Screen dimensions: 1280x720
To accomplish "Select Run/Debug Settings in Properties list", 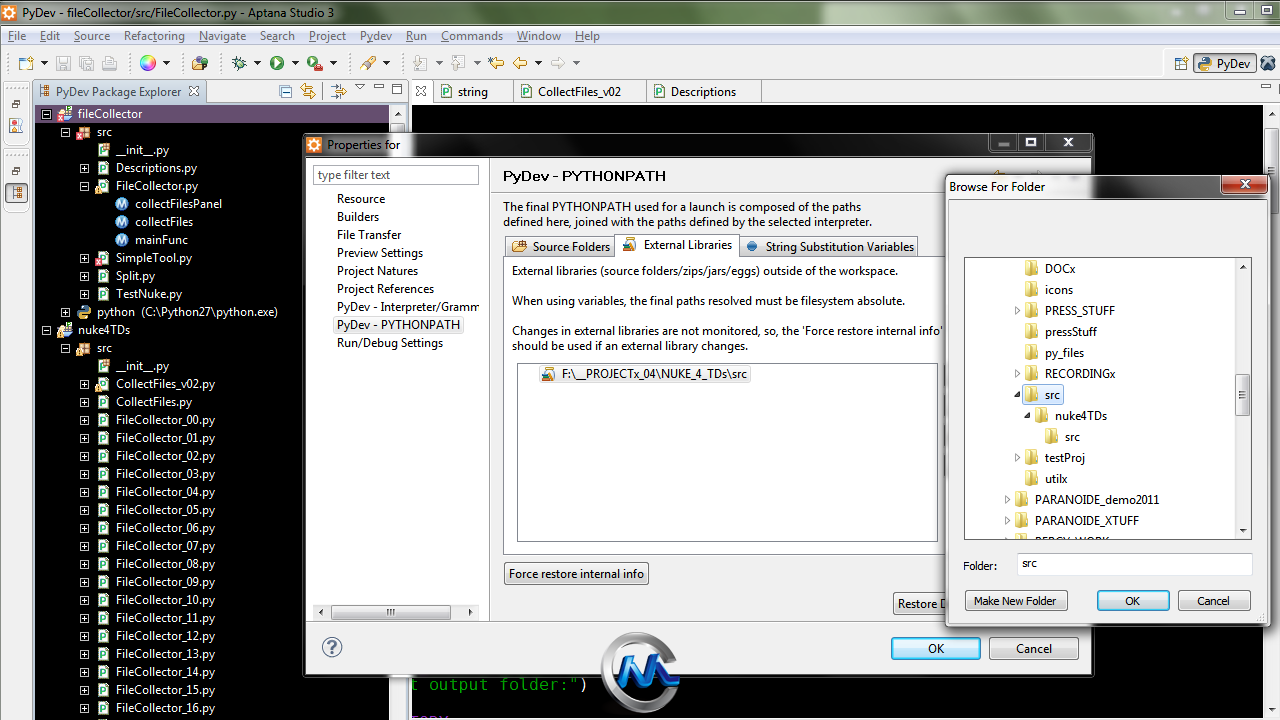I will click(390, 343).
